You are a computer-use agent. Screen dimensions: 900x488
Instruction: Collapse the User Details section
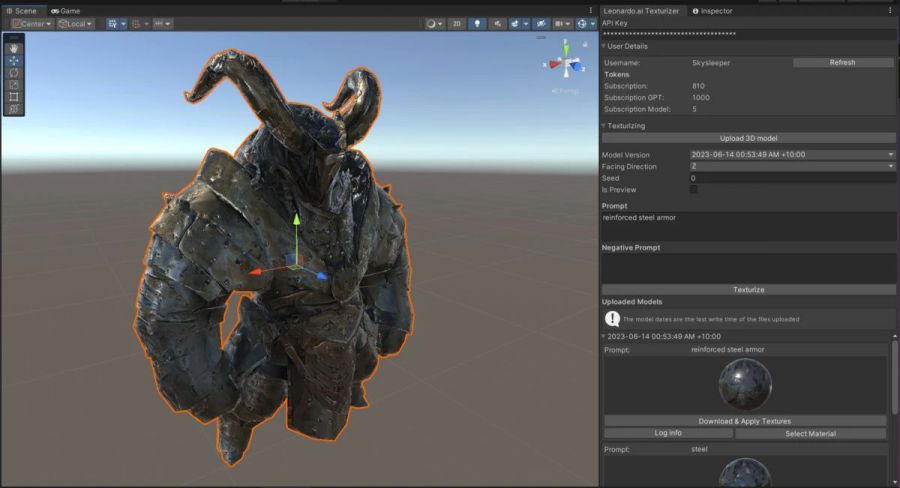click(604, 46)
